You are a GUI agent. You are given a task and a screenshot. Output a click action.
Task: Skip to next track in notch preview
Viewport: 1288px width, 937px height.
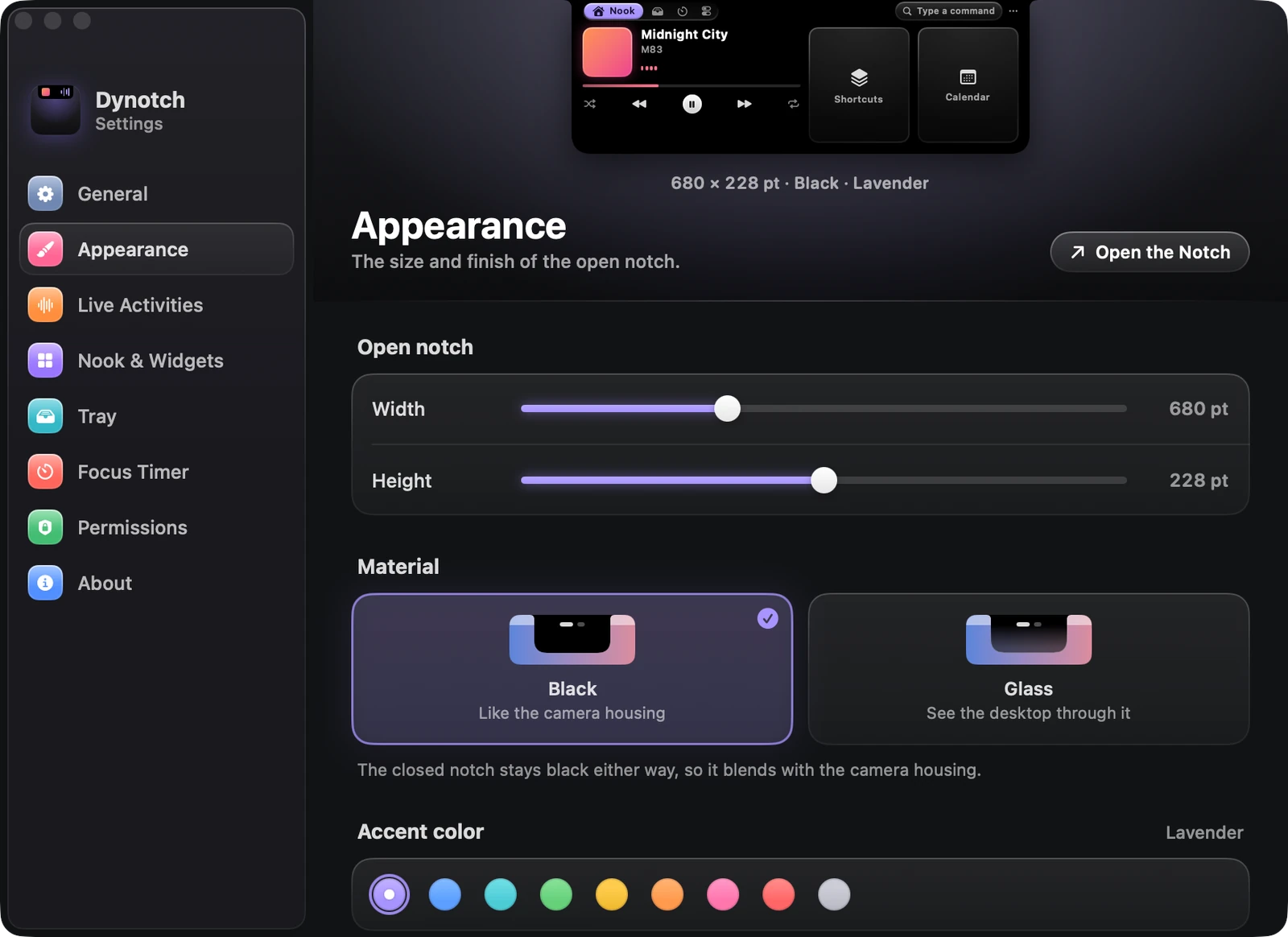[745, 104]
